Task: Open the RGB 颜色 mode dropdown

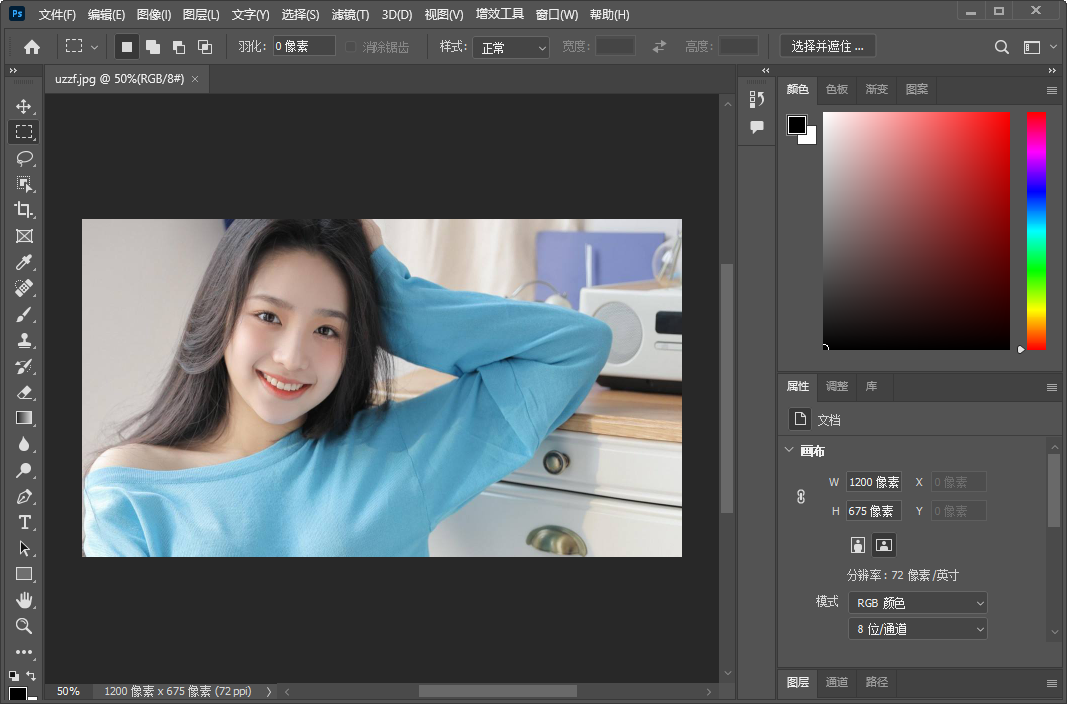Action: click(x=917, y=603)
